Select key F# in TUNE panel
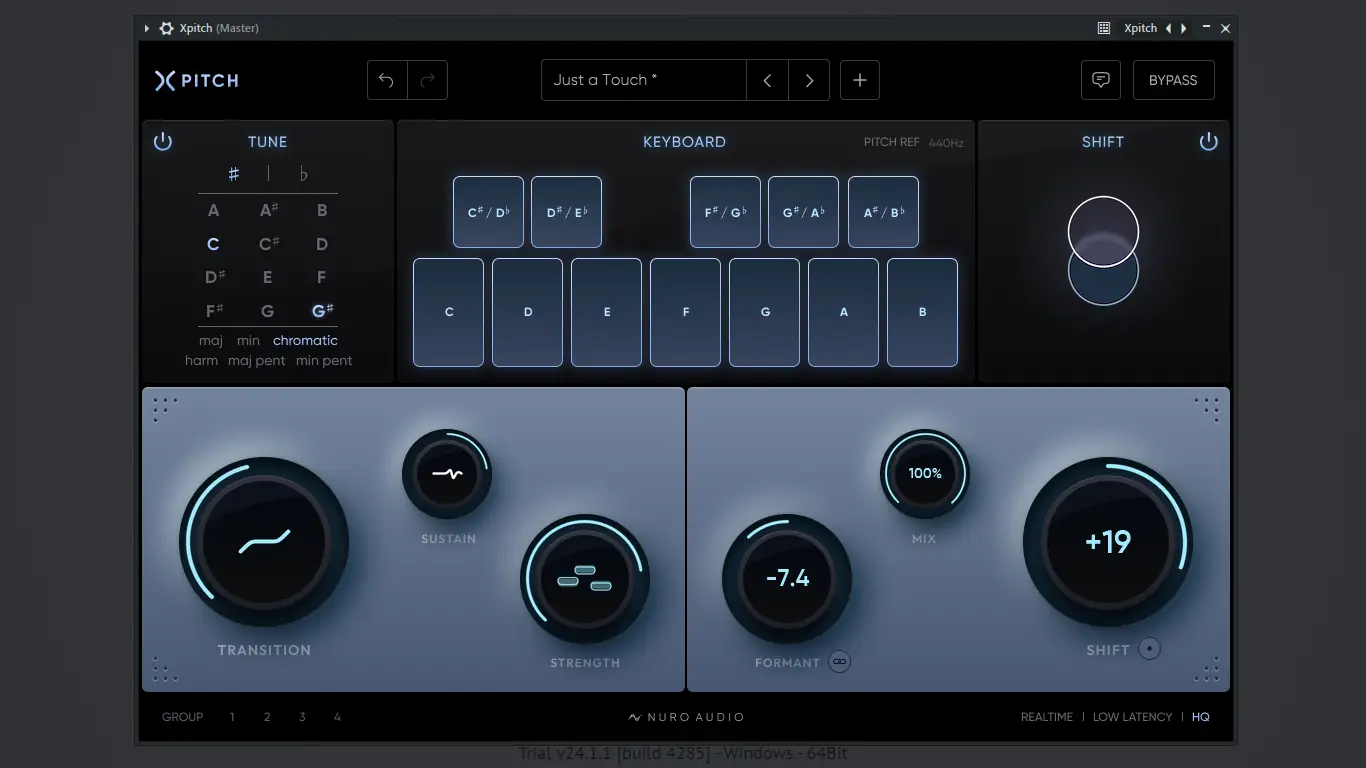1366x768 pixels. click(214, 311)
